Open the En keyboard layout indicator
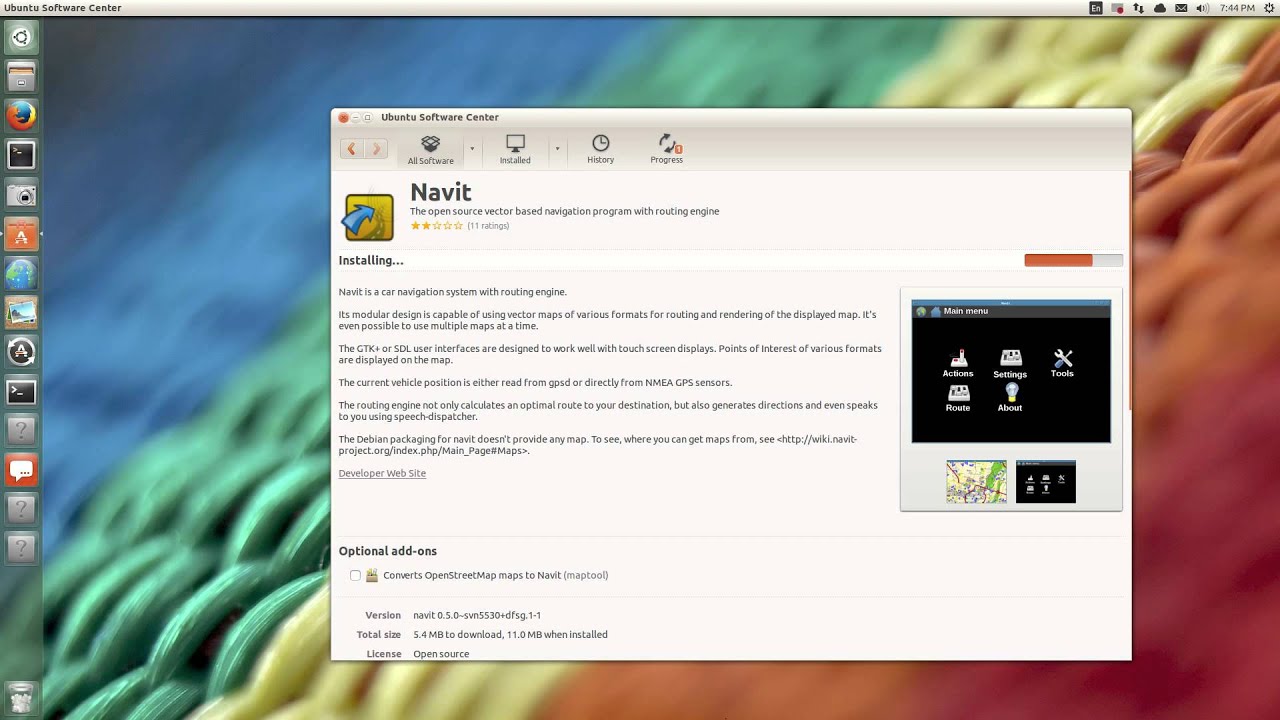 coord(1096,8)
